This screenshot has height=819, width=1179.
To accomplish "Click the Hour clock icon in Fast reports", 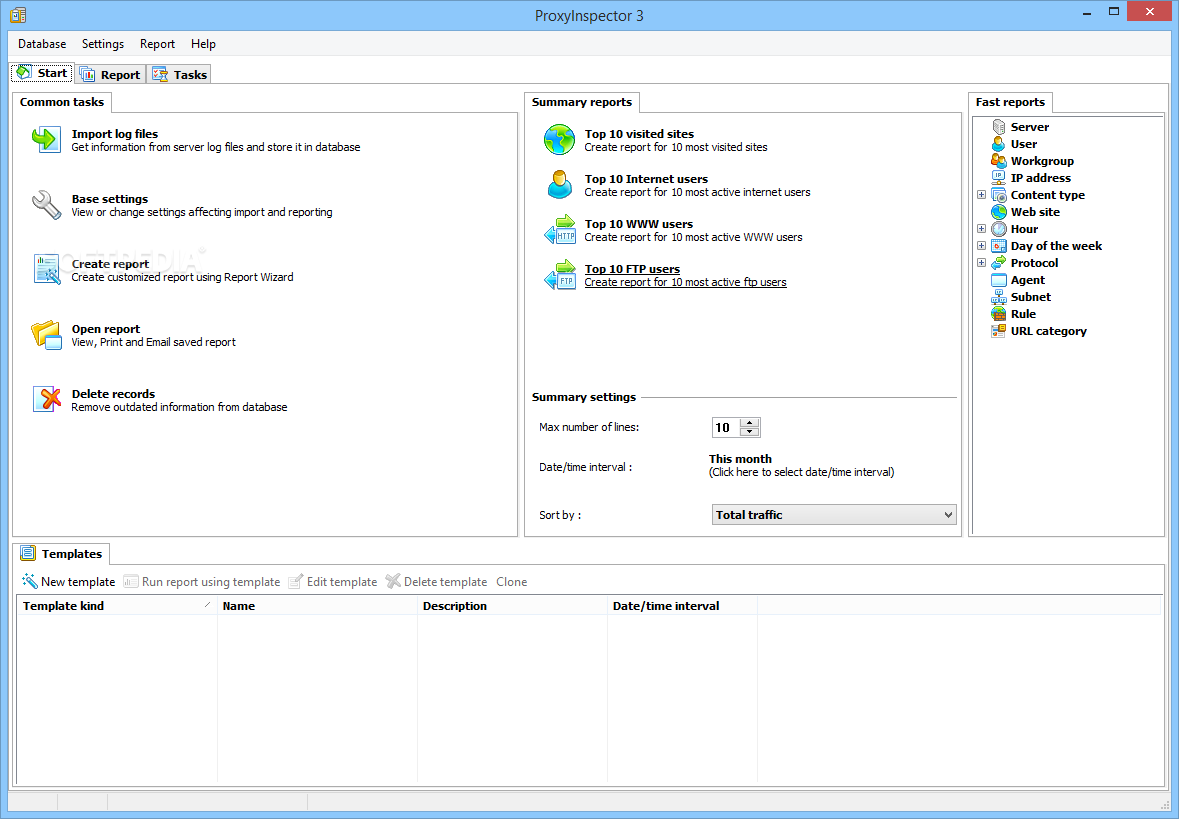I will point(999,229).
